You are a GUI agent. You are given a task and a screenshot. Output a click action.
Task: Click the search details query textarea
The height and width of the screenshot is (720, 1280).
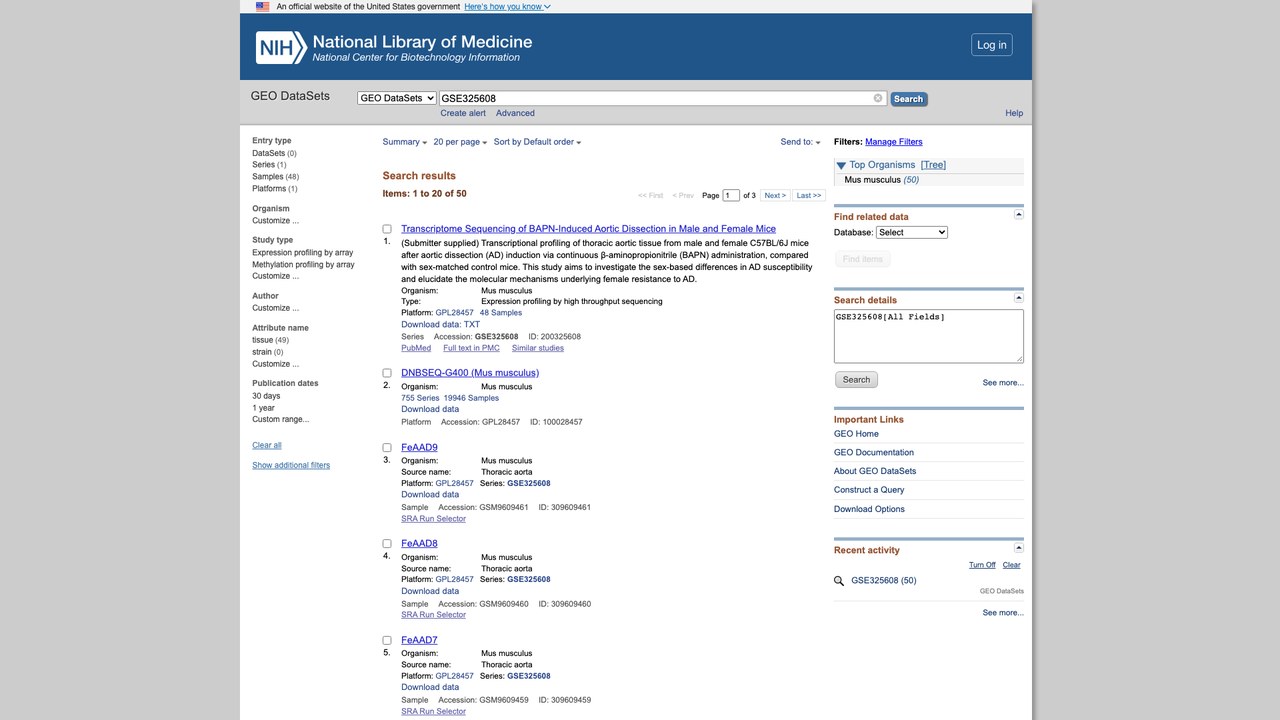click(929, 336)
